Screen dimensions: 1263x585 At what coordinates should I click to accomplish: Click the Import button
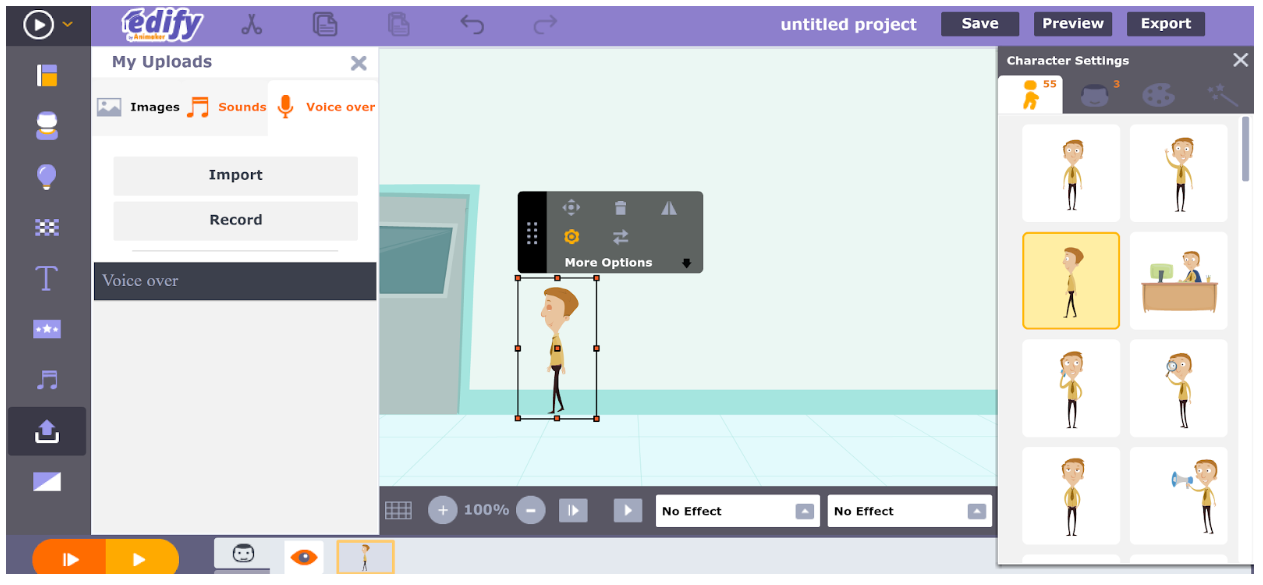[x=235, y=175]
